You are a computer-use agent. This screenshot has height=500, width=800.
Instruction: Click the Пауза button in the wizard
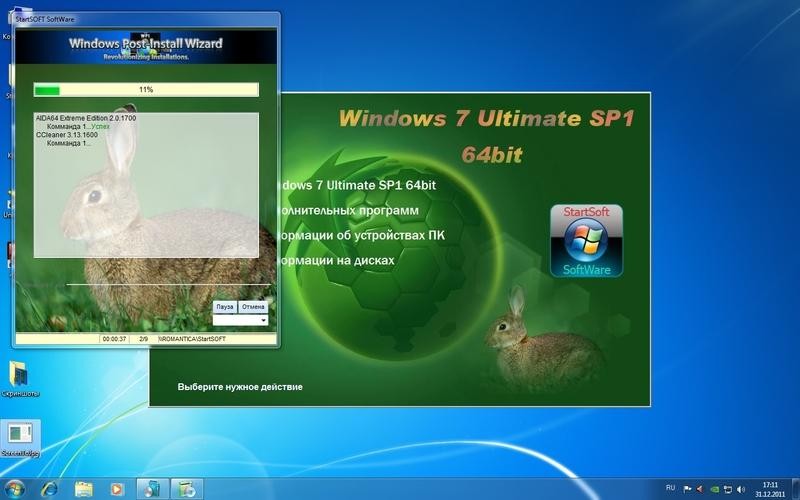coord(224,307)
